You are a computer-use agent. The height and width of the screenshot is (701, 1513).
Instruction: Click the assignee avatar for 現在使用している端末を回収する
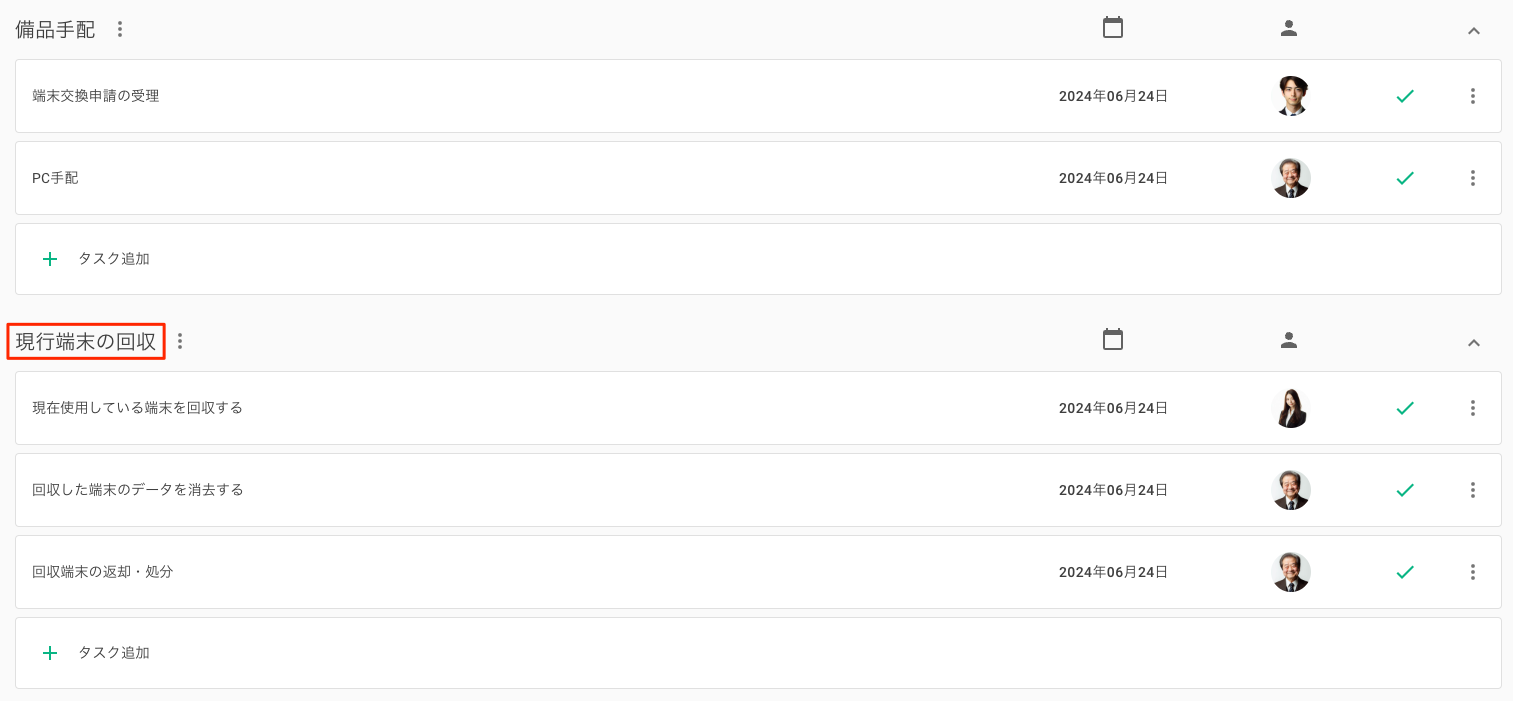tap(1290, 408)
